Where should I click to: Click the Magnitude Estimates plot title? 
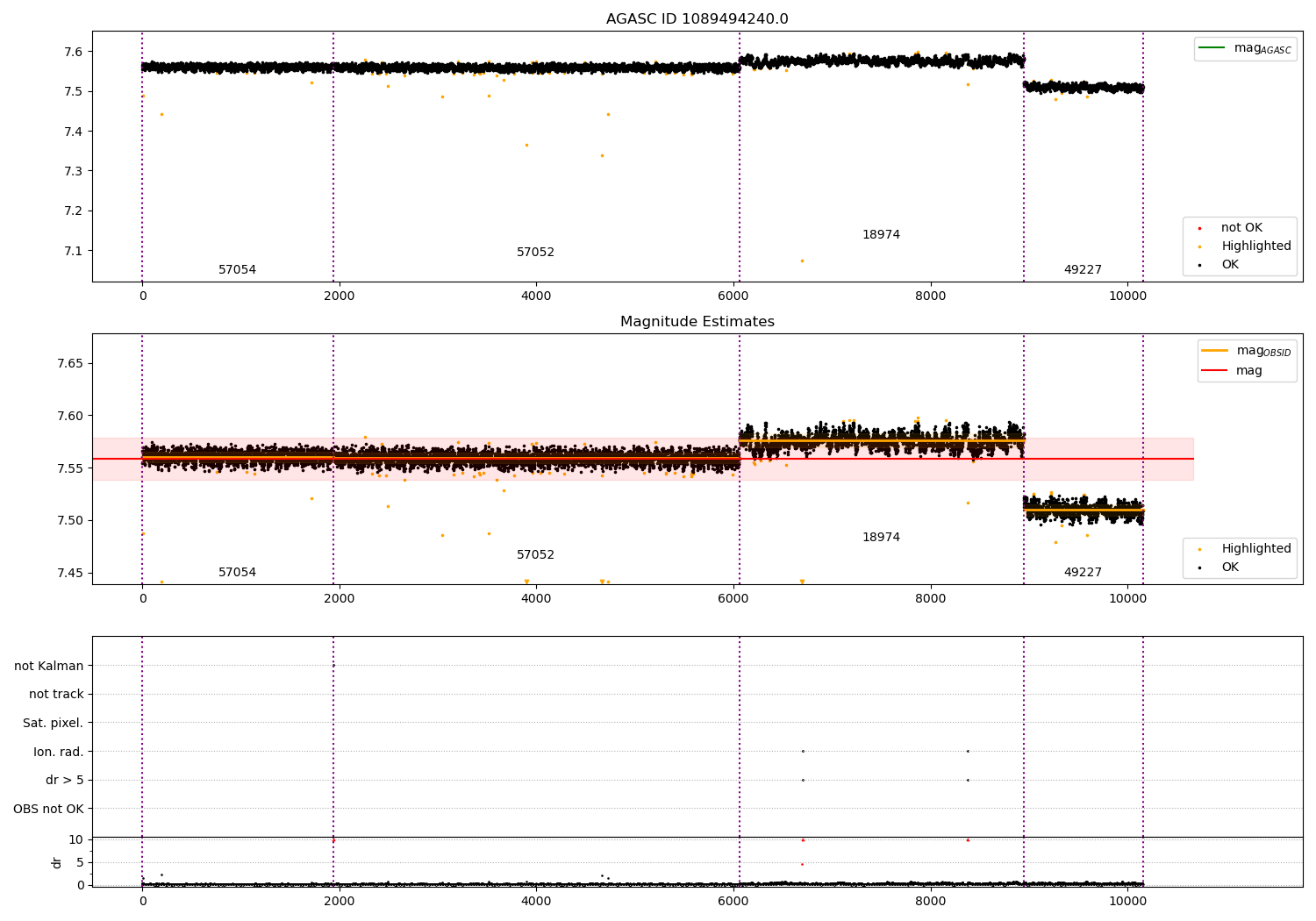697,322
